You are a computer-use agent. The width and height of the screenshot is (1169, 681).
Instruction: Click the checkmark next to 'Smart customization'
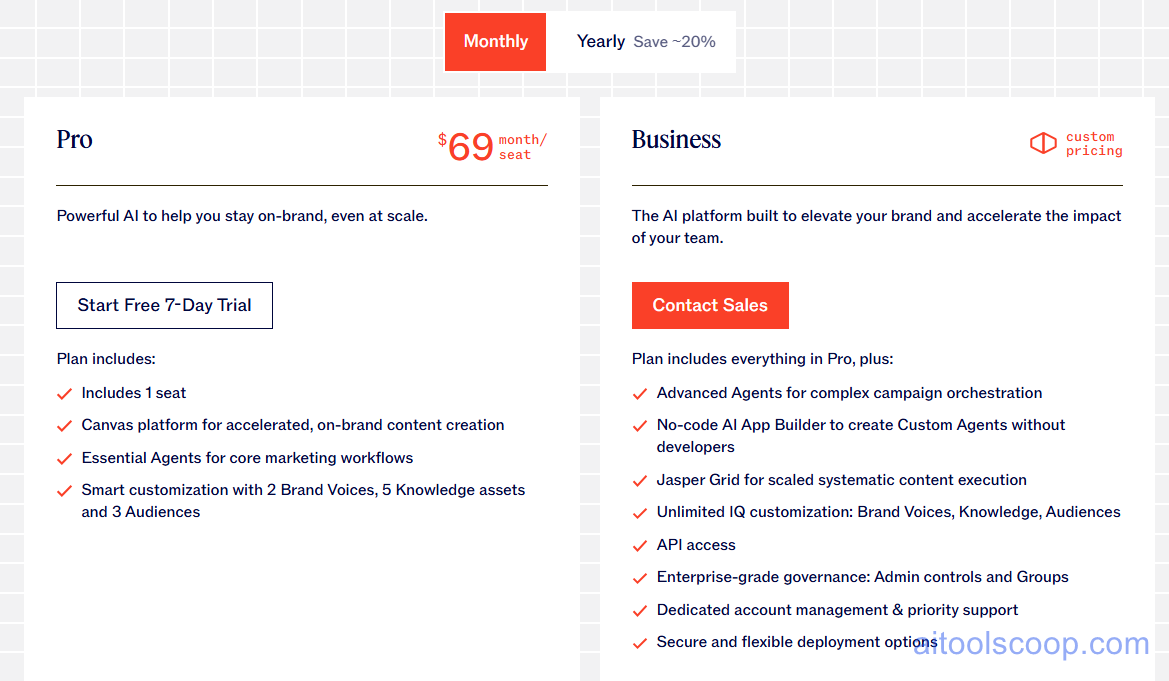point(64,490)
